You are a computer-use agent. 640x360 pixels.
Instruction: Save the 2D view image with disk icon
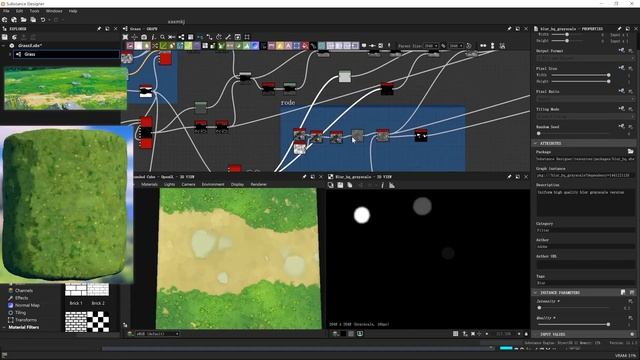340,185
